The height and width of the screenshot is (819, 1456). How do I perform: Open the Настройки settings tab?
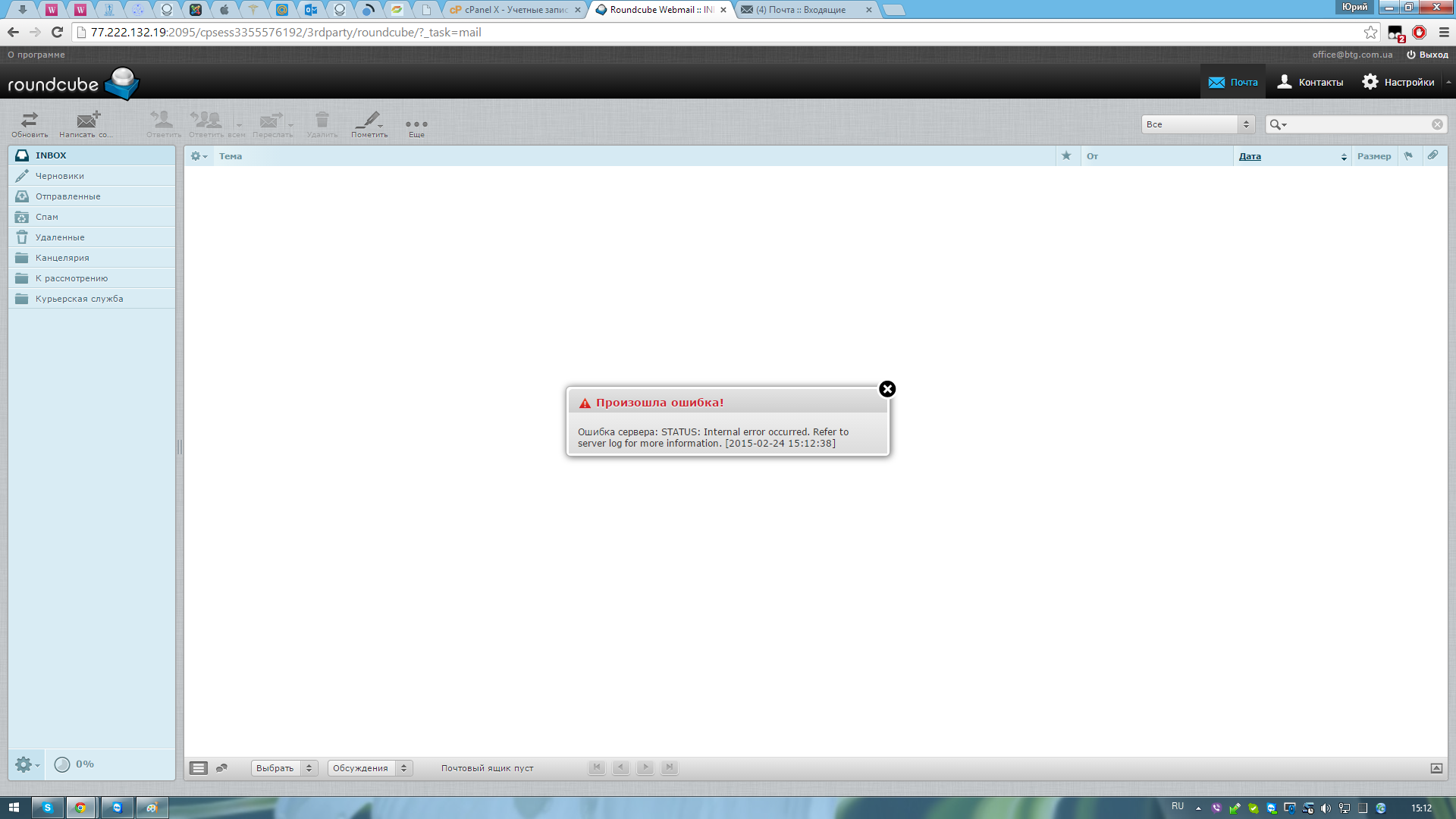(x=1398, y=82)
